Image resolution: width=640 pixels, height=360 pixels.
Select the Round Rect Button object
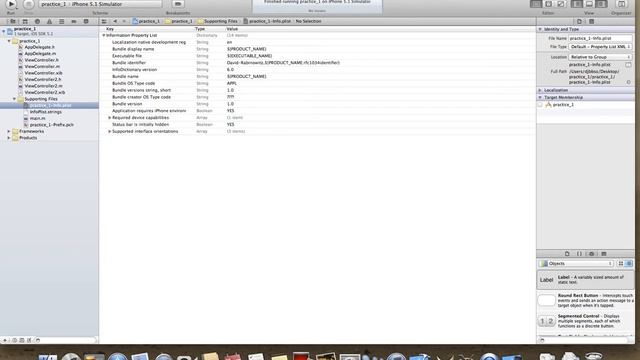point(586,300)
